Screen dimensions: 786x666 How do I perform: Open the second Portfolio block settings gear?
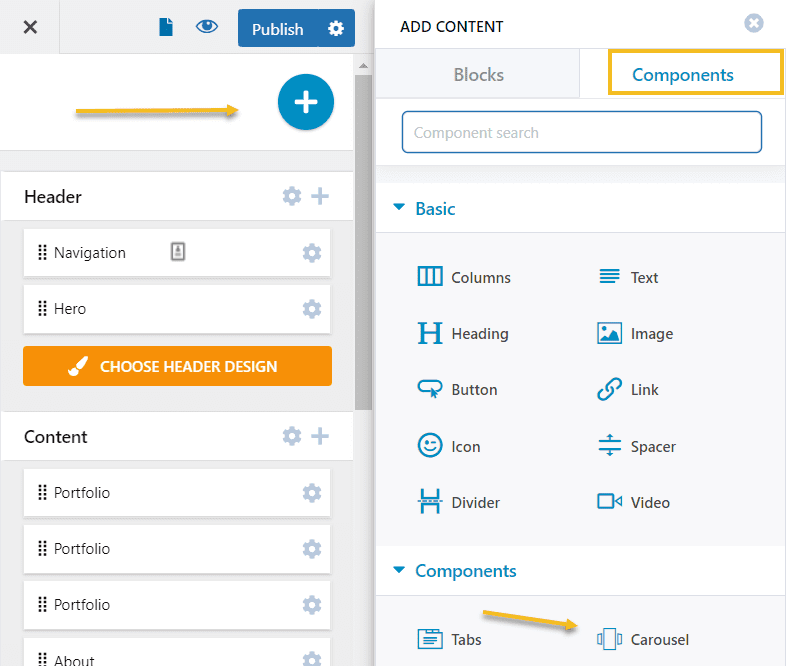pos(312,549)
